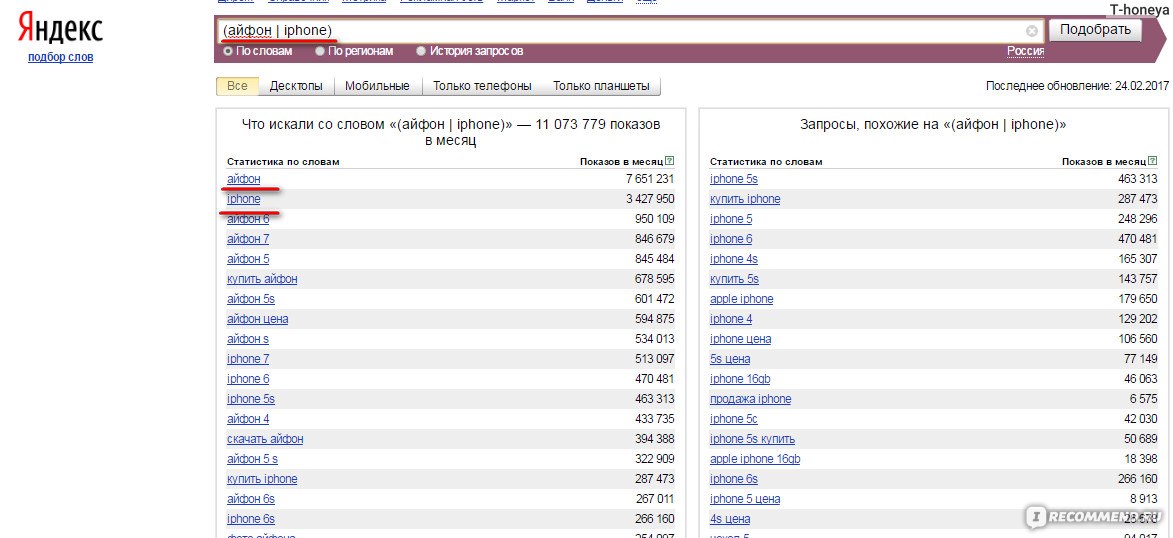Click the impressions value '6 575'
The image size is (1173, 538).
pos(1144,399)
